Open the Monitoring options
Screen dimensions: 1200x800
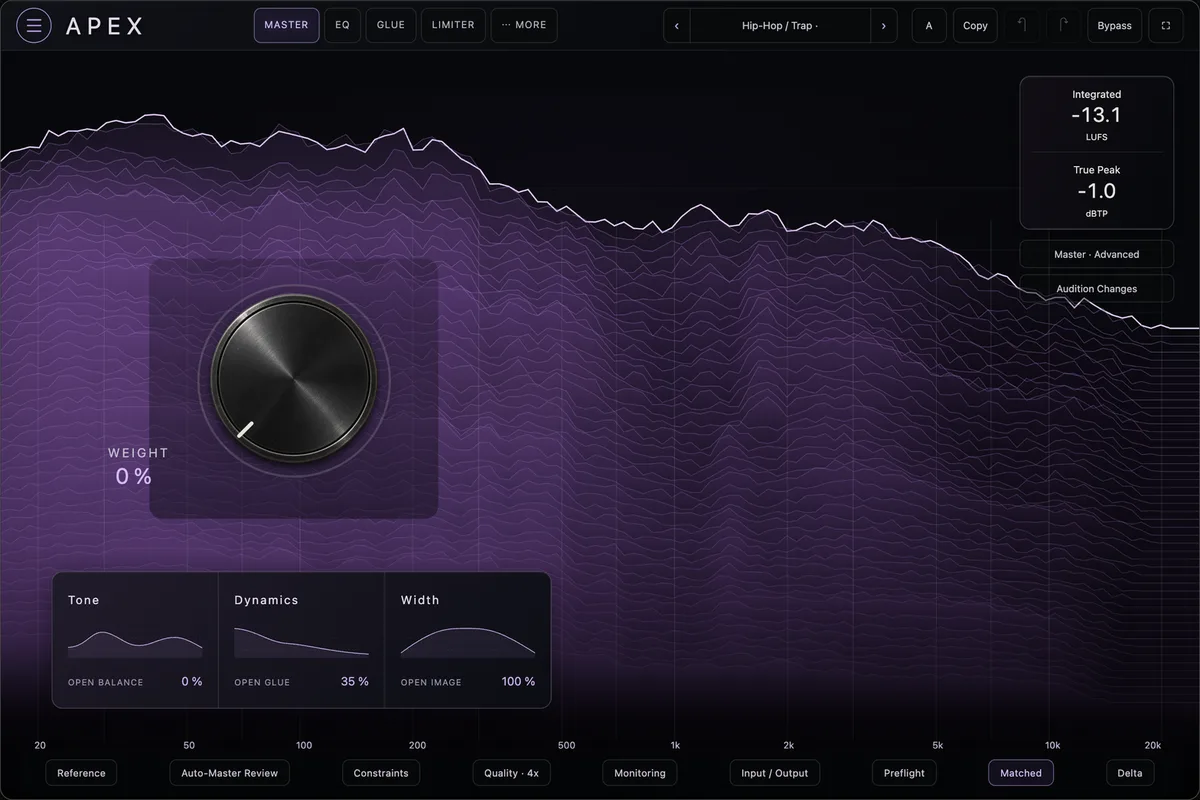(x=640, y=773)
